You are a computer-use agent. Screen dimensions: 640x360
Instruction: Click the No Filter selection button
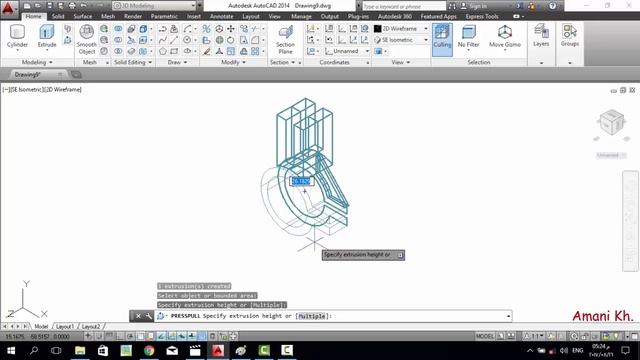tap(468, 37)
